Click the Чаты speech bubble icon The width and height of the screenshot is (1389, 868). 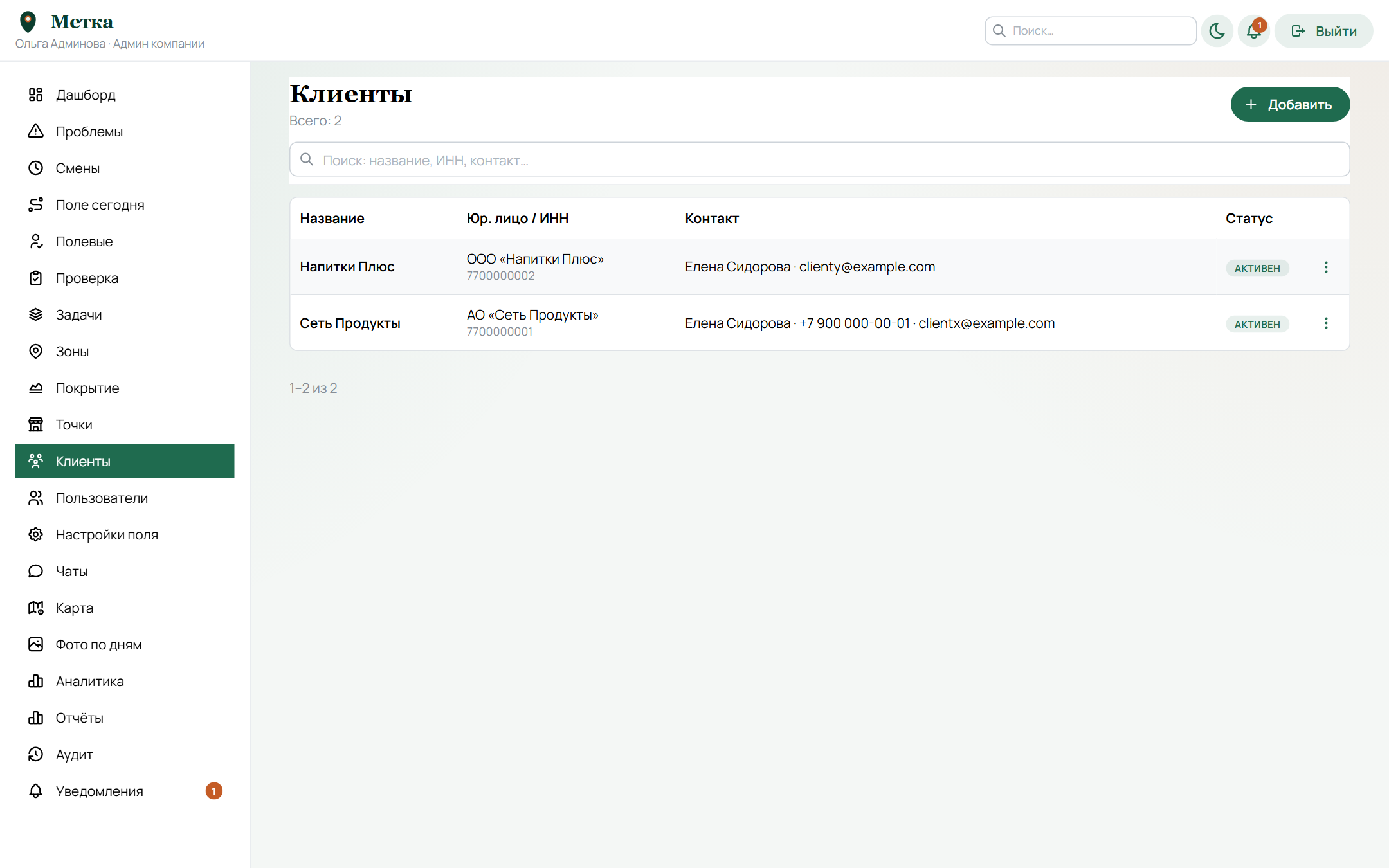(x=36, y=571)
